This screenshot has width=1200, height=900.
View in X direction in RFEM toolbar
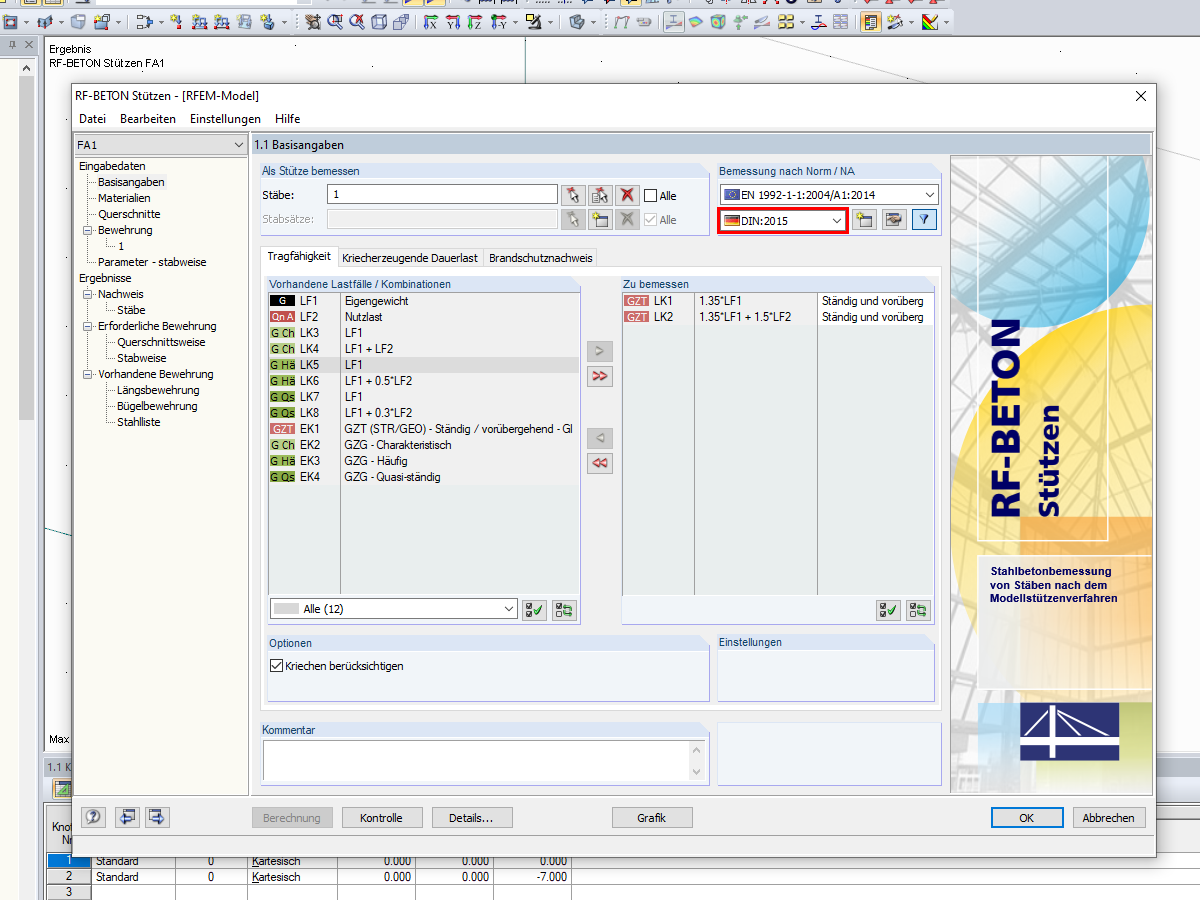coord(430,22)
